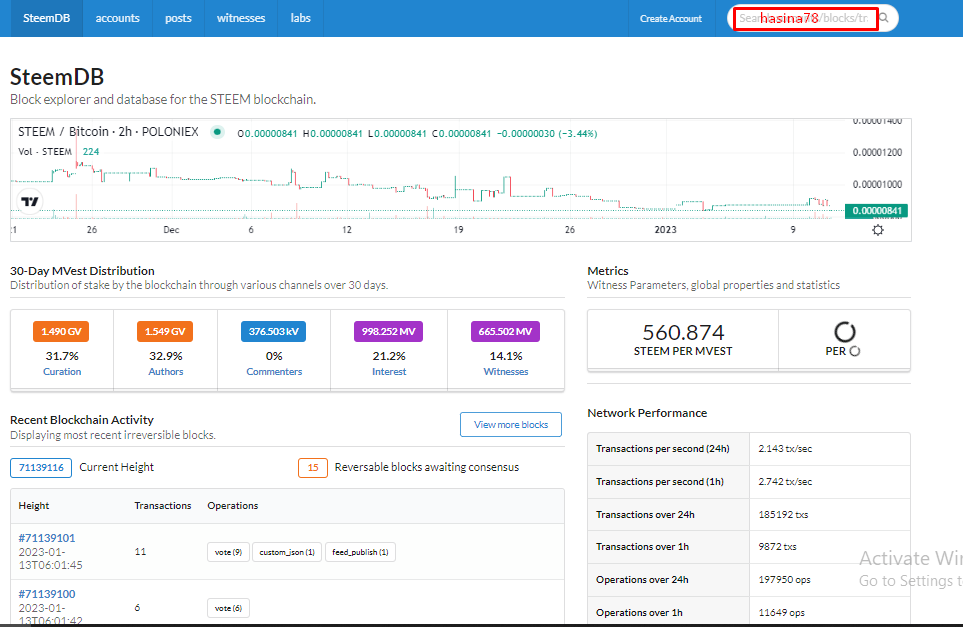This screenshot has width=963, height=627.
Task: Click the 2023 date label on chart axis
Action: click(x=665, y=230)
